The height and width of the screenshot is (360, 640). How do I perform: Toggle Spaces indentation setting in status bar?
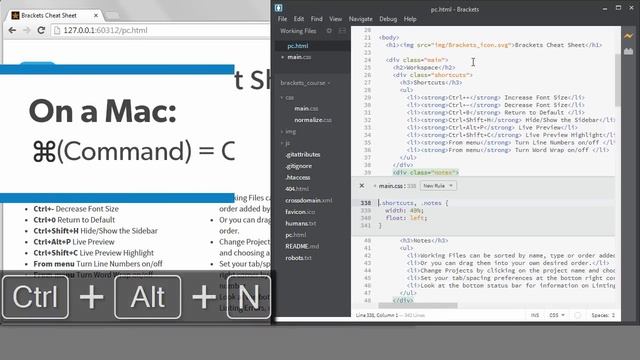[x=603, y=315]
